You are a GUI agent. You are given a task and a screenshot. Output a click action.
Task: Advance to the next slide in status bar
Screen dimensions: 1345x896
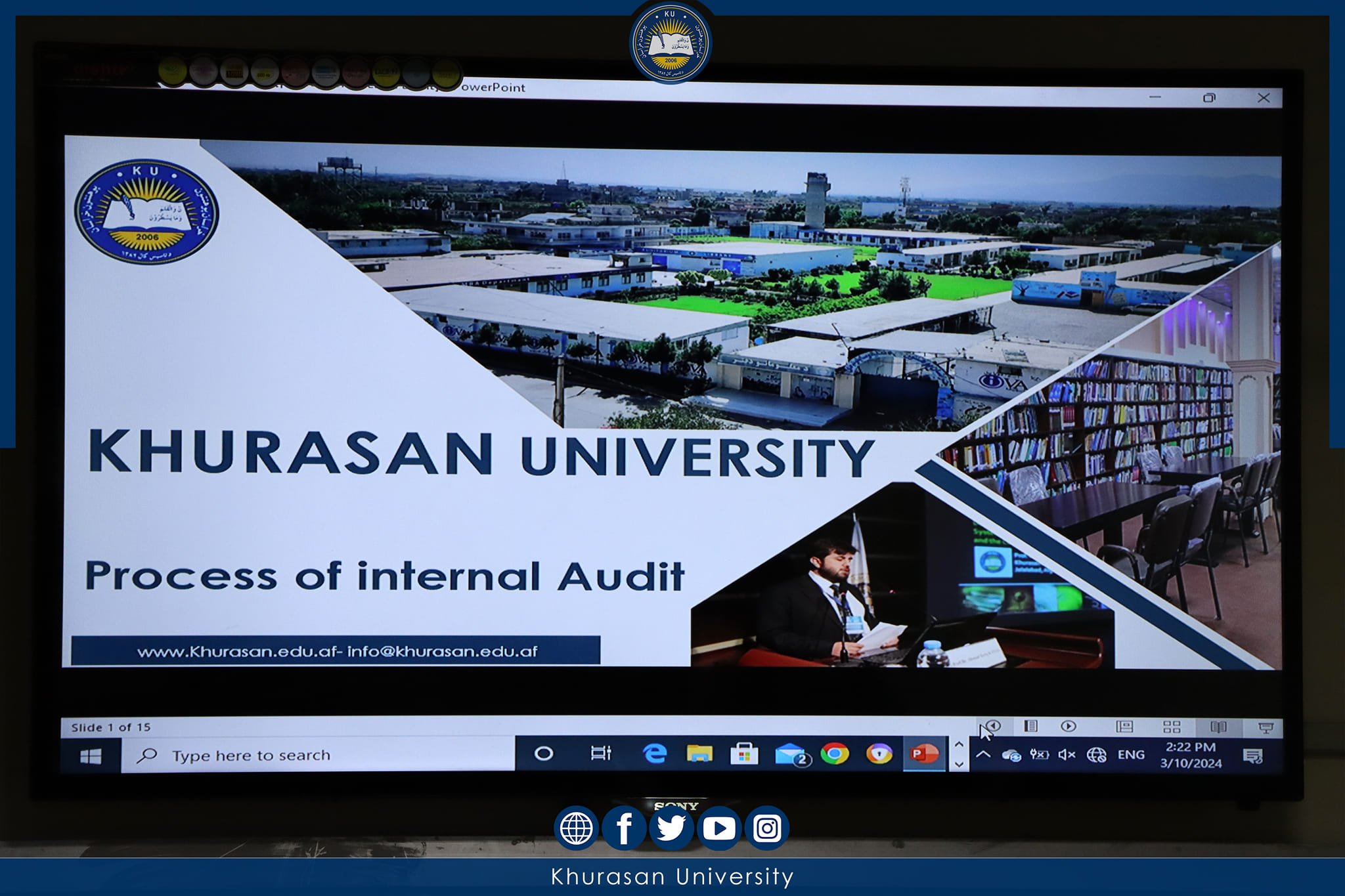pos(1069,726)
